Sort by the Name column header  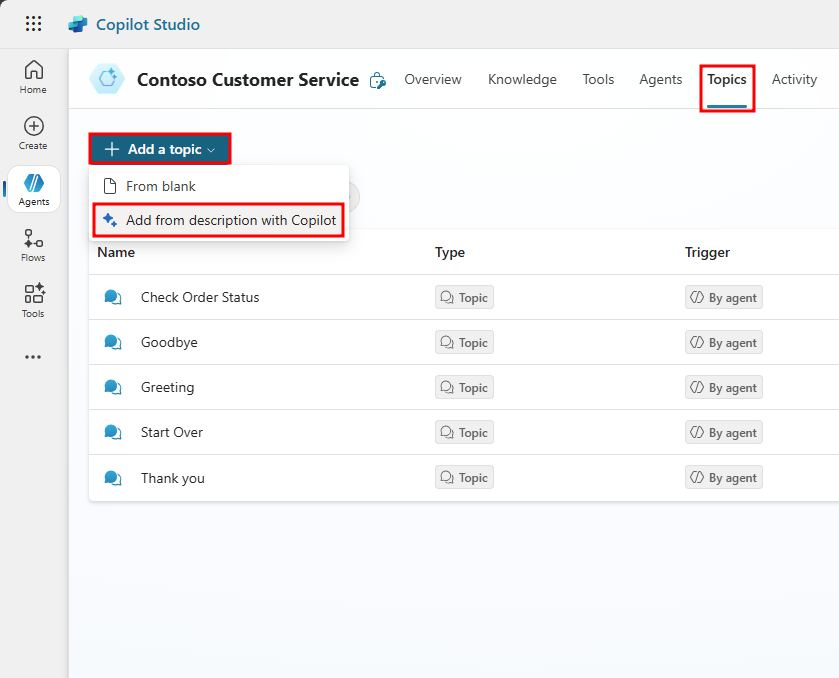click(116, 252)
